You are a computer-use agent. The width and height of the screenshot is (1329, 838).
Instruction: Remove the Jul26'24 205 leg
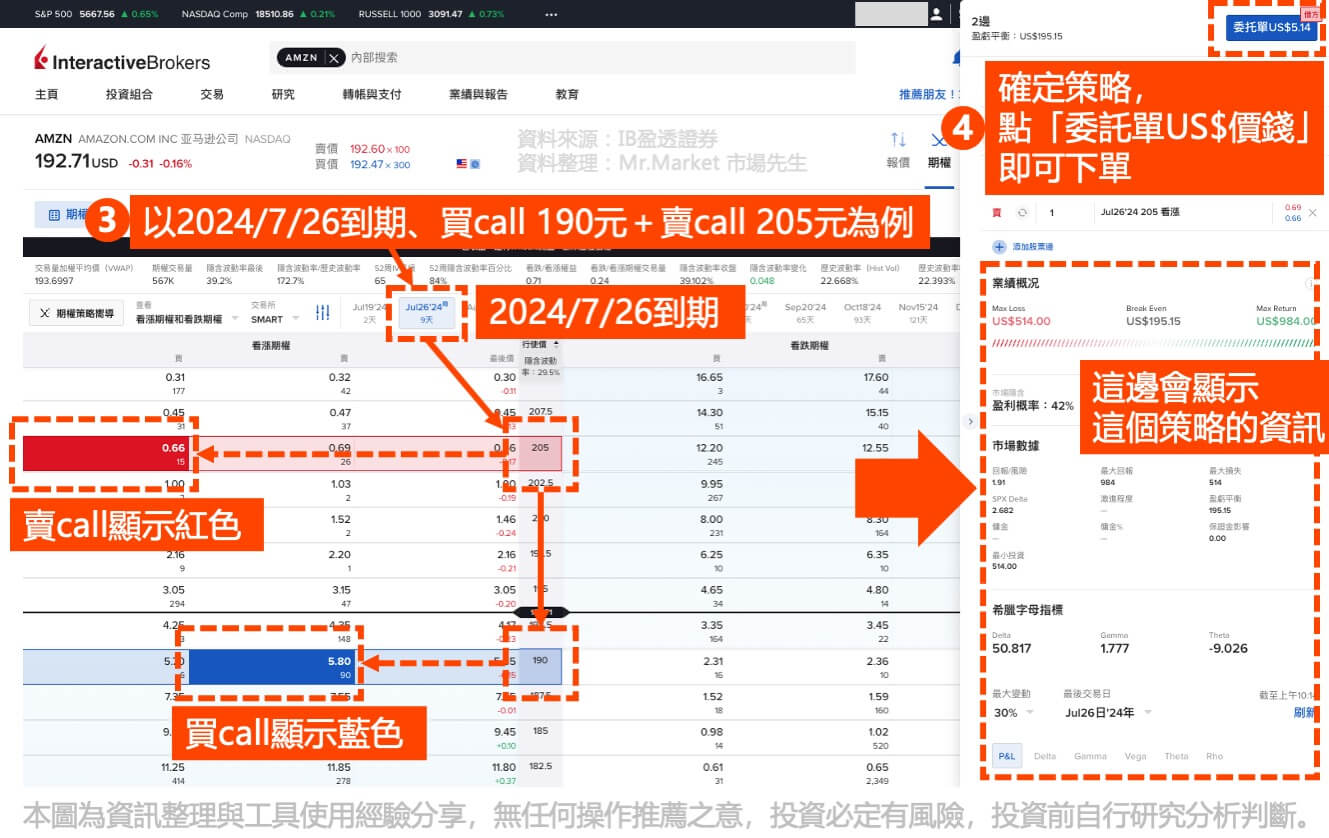1313,212
